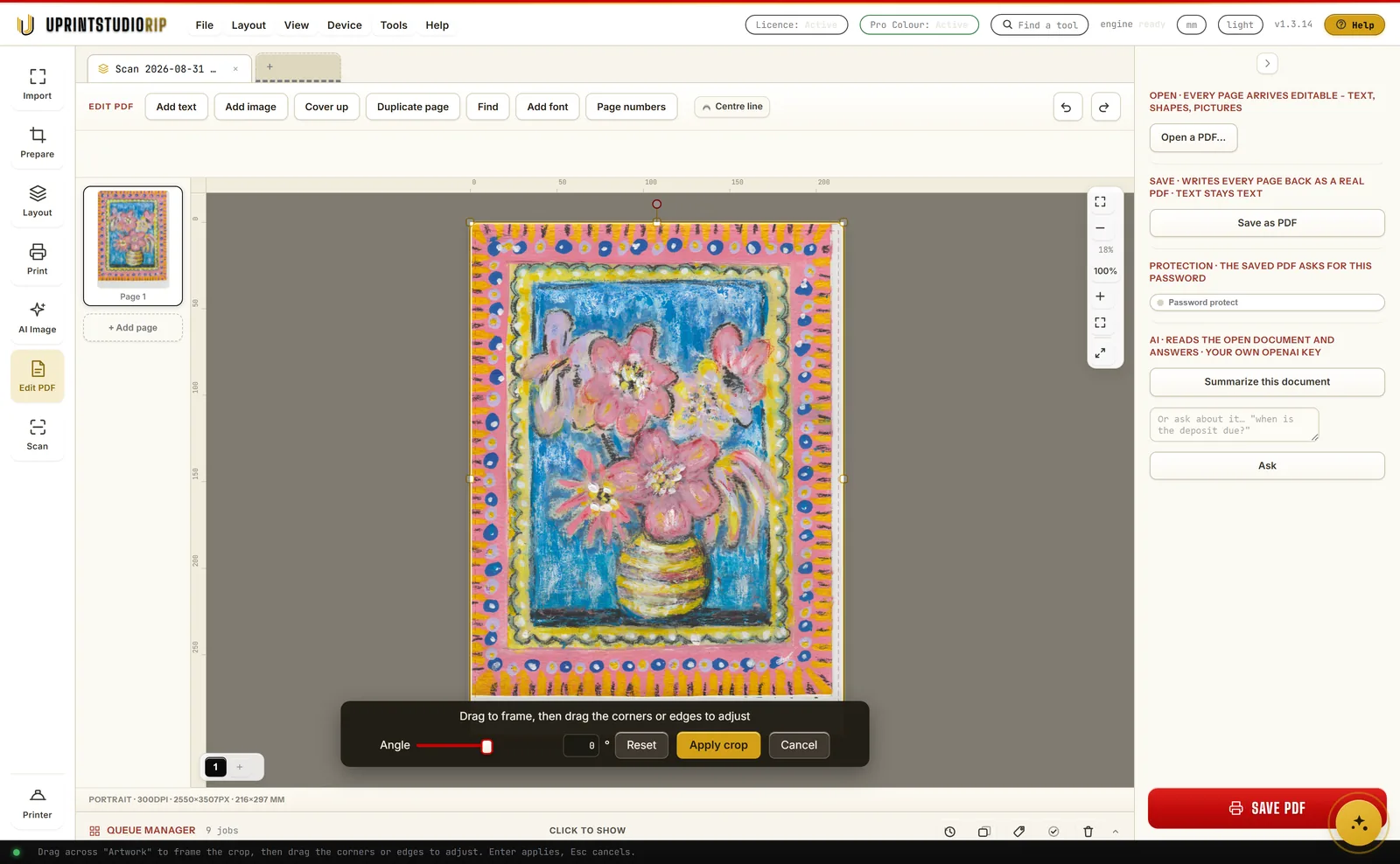Click the tag icon in queue bar
This screenshot has width=1400, height=864.
1018,832
